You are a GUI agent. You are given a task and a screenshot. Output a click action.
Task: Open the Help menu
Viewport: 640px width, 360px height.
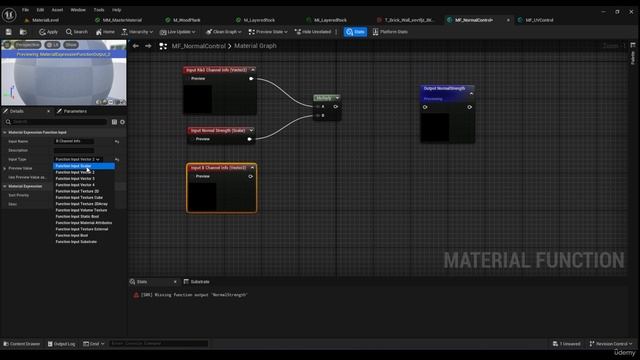[x=116, y=10]
